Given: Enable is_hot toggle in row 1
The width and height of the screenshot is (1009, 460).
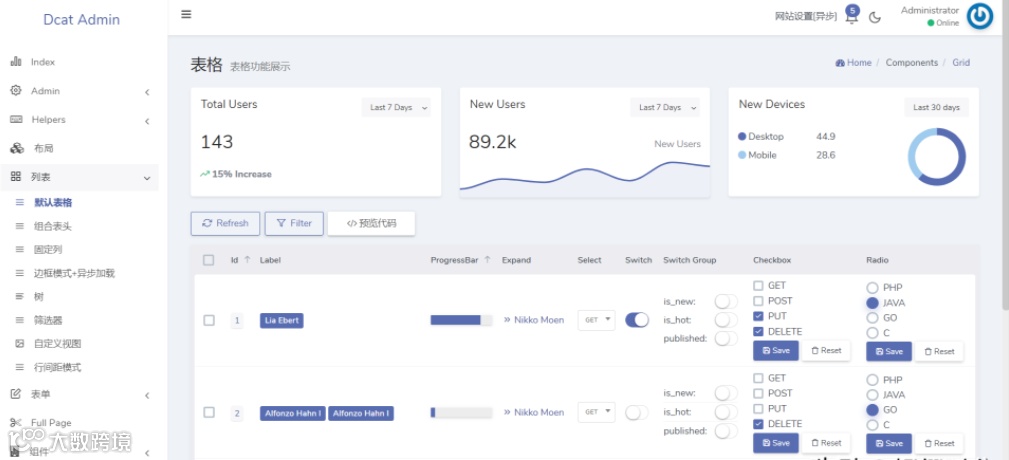Looking at the screenshot, I should (x=727, y=320).
